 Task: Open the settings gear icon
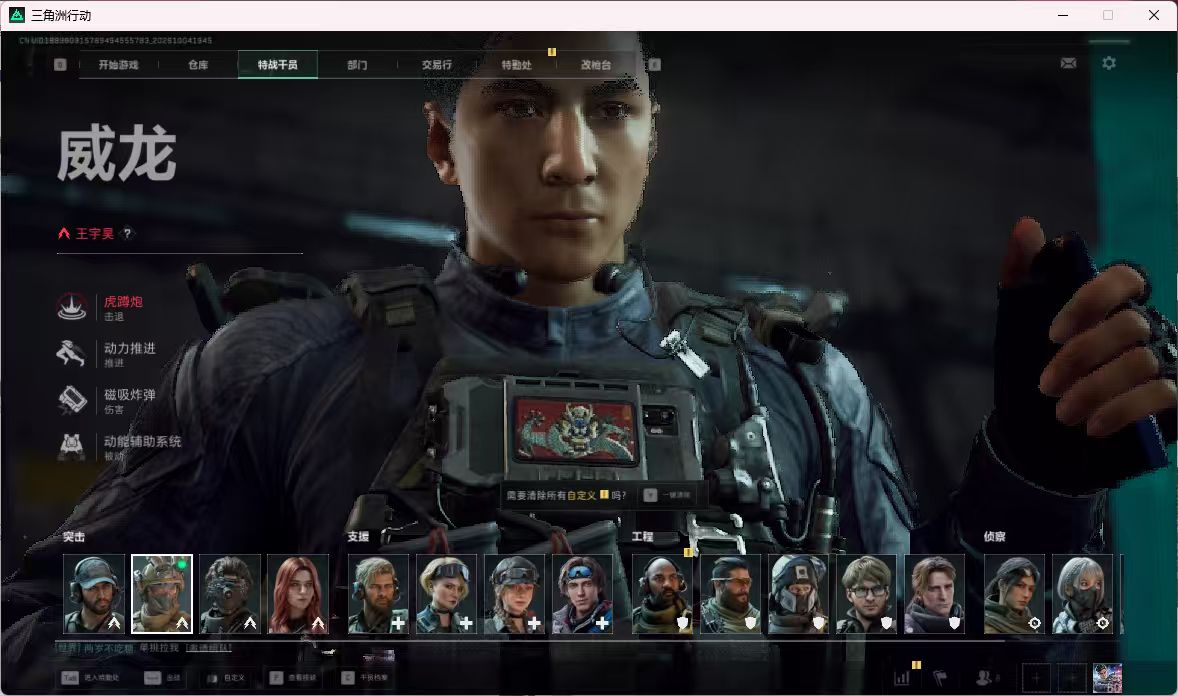tap(1109, 63)
